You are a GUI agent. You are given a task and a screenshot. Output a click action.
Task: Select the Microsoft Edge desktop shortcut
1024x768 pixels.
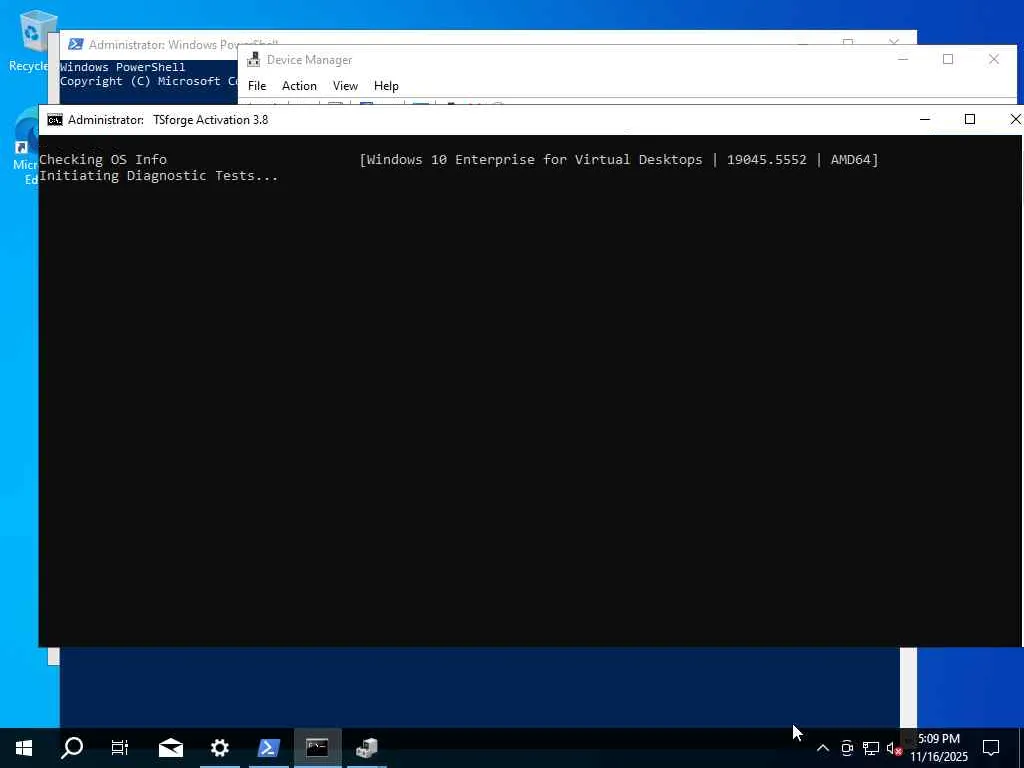[26, 147]
